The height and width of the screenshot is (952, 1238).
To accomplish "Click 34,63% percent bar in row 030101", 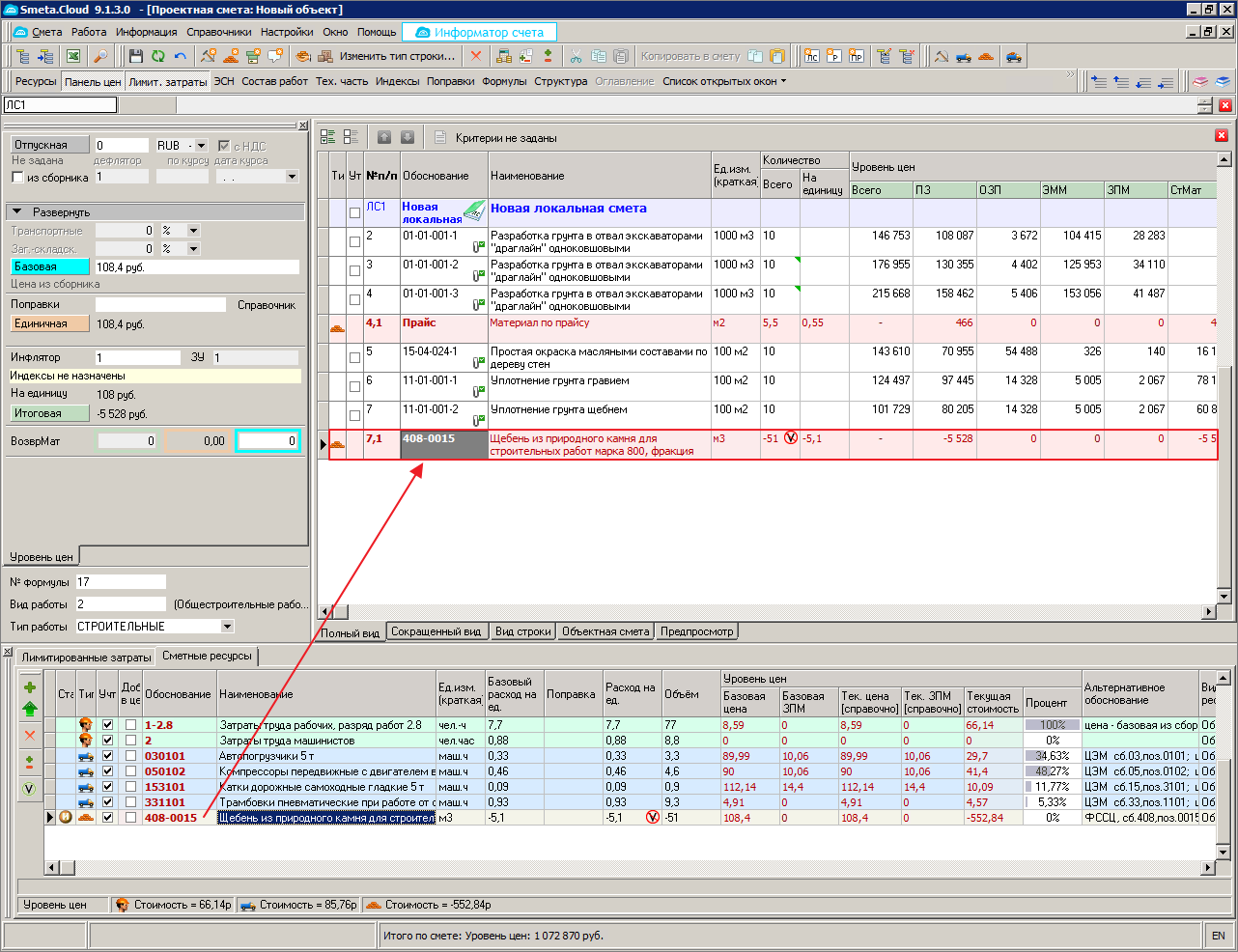I will tap(1053, 755).
